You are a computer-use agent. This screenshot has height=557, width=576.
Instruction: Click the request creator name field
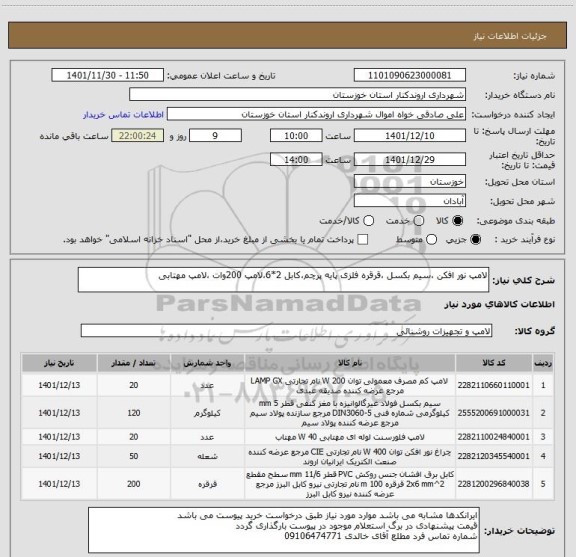316,114
